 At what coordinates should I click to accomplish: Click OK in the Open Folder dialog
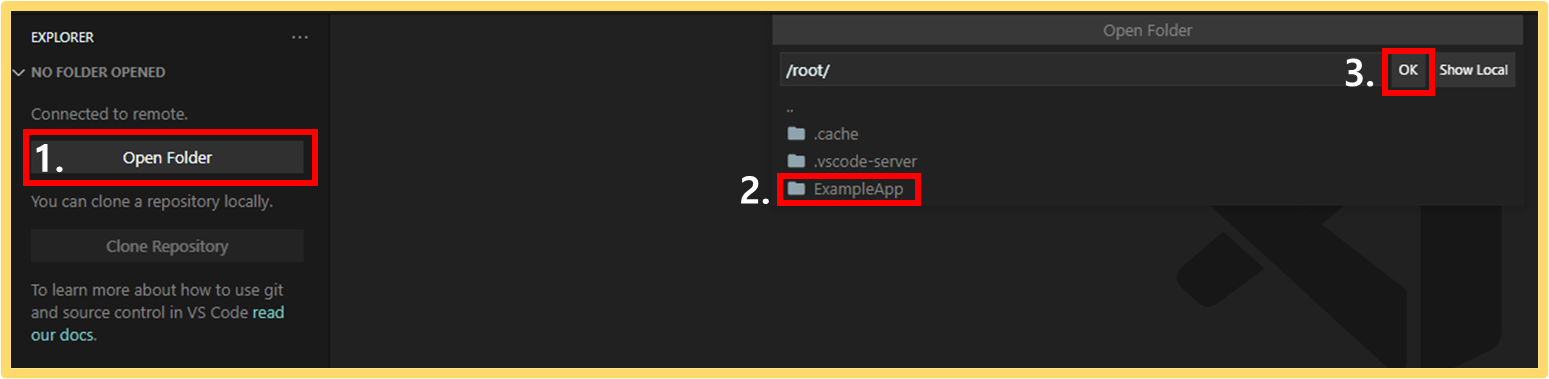[1408, 70]
